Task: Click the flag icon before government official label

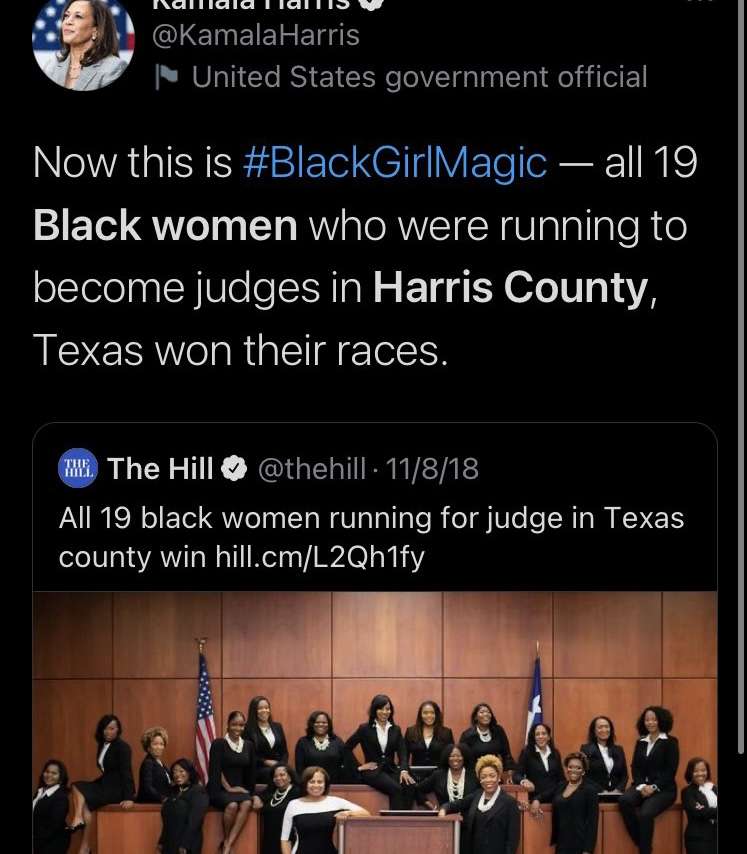Action: pyautogui.click(x=166, y=77)
